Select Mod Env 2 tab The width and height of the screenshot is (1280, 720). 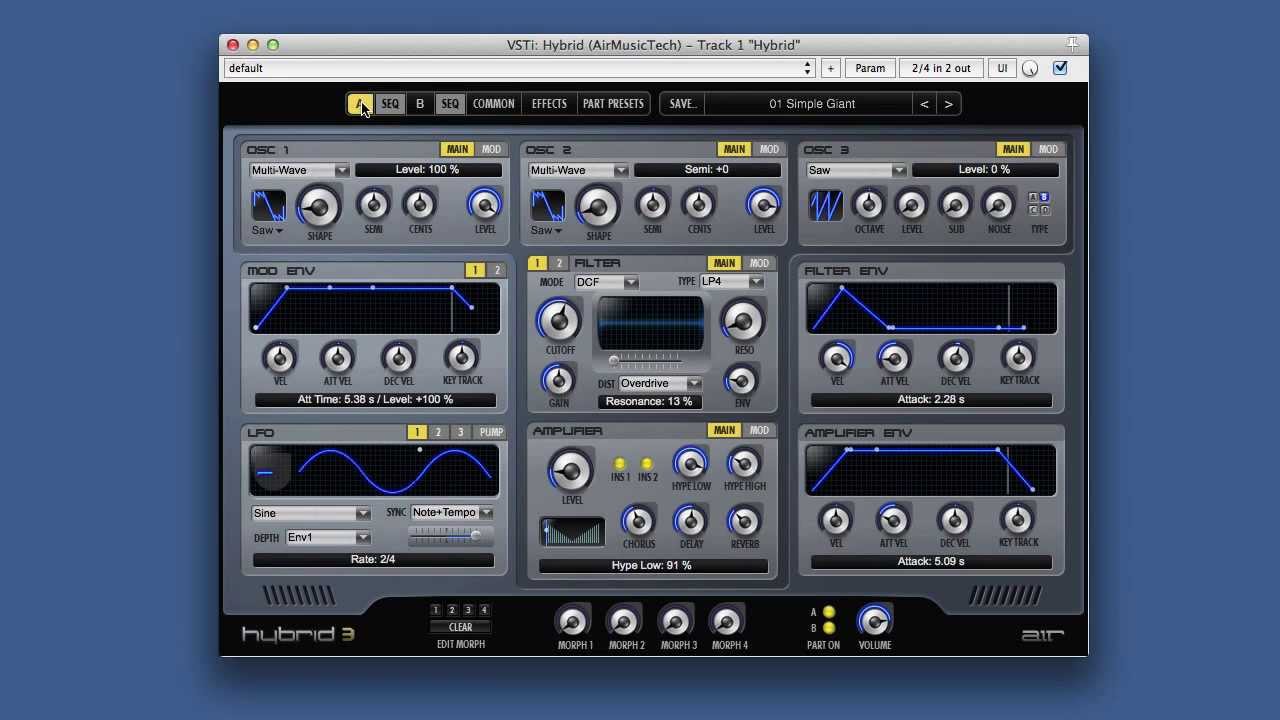[x=496, y=271]
